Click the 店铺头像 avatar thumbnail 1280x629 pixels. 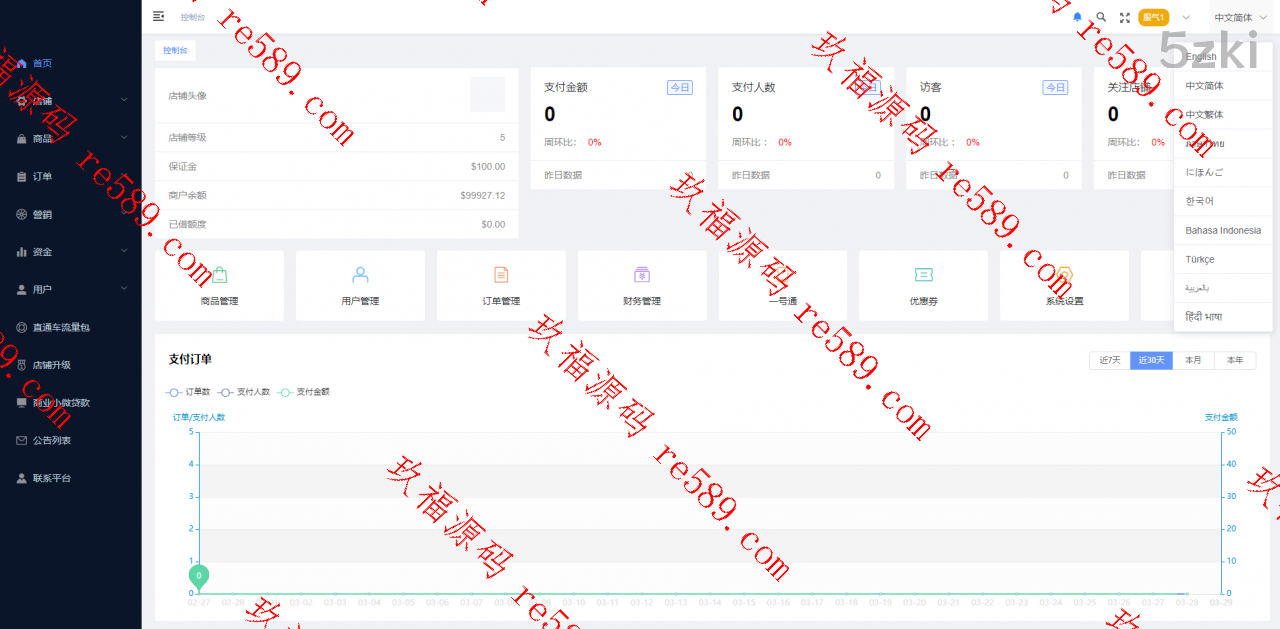[x=487, y=95]
